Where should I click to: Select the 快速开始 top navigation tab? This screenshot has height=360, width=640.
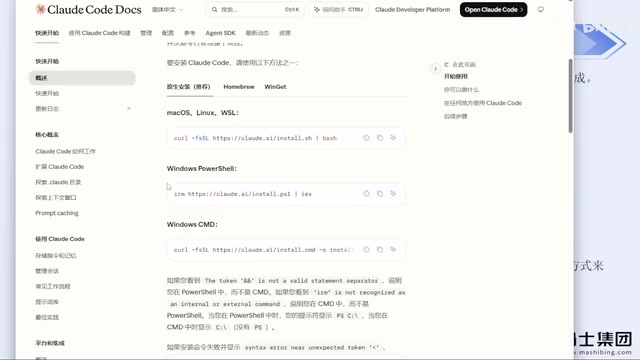[47, 33]
